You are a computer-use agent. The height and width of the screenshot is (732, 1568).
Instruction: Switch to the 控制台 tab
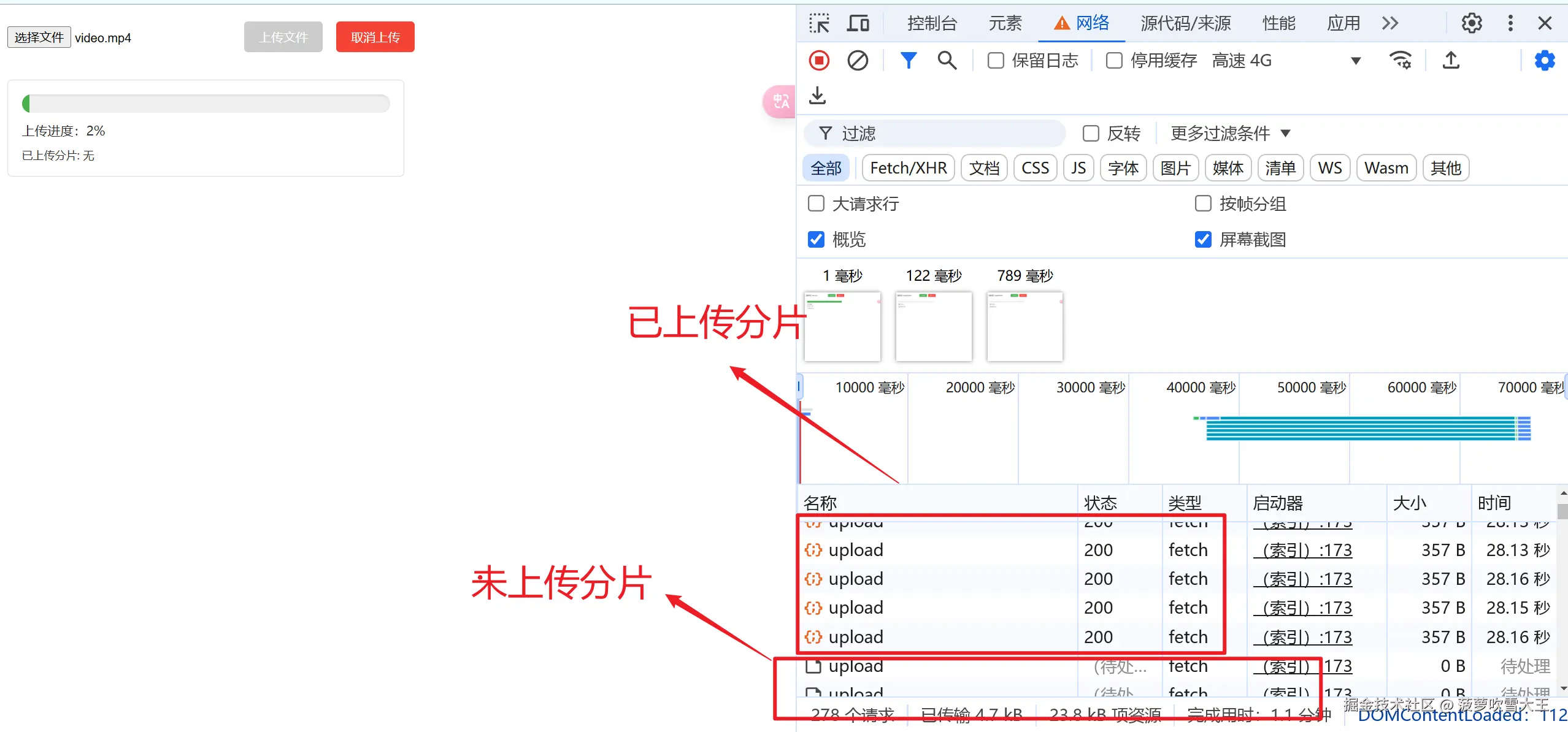(931, 23)
